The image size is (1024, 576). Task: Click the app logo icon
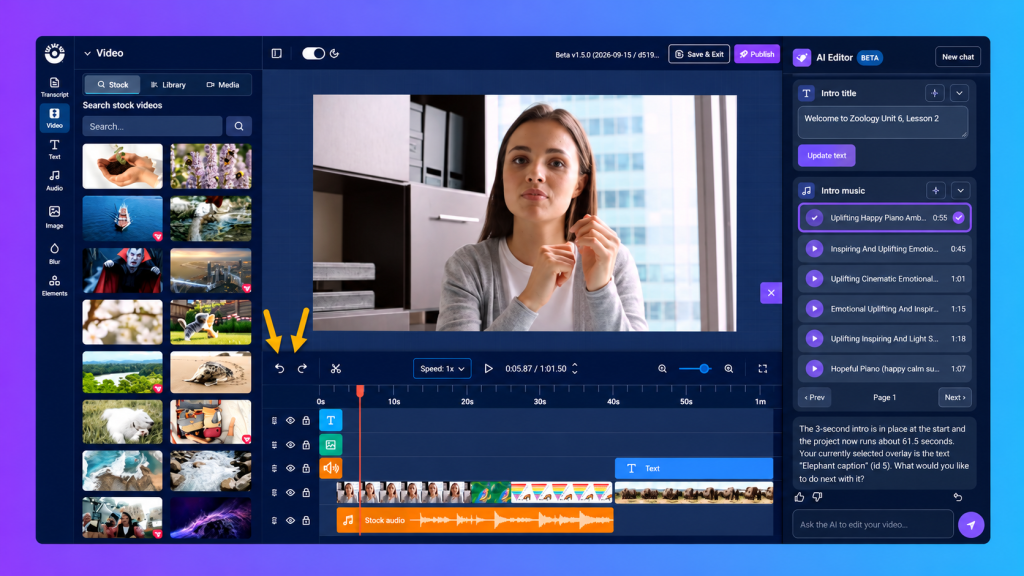click(54, 53)
